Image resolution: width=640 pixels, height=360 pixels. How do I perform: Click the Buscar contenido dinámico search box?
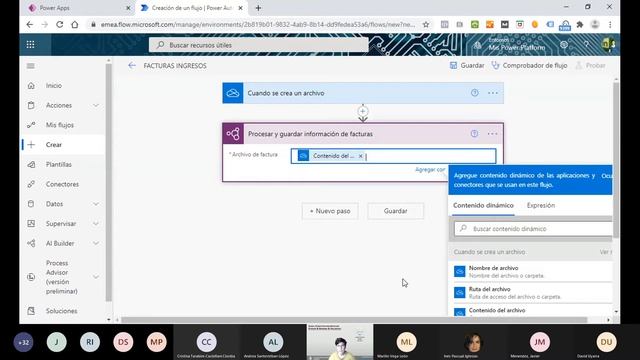(x=533, y=229)
